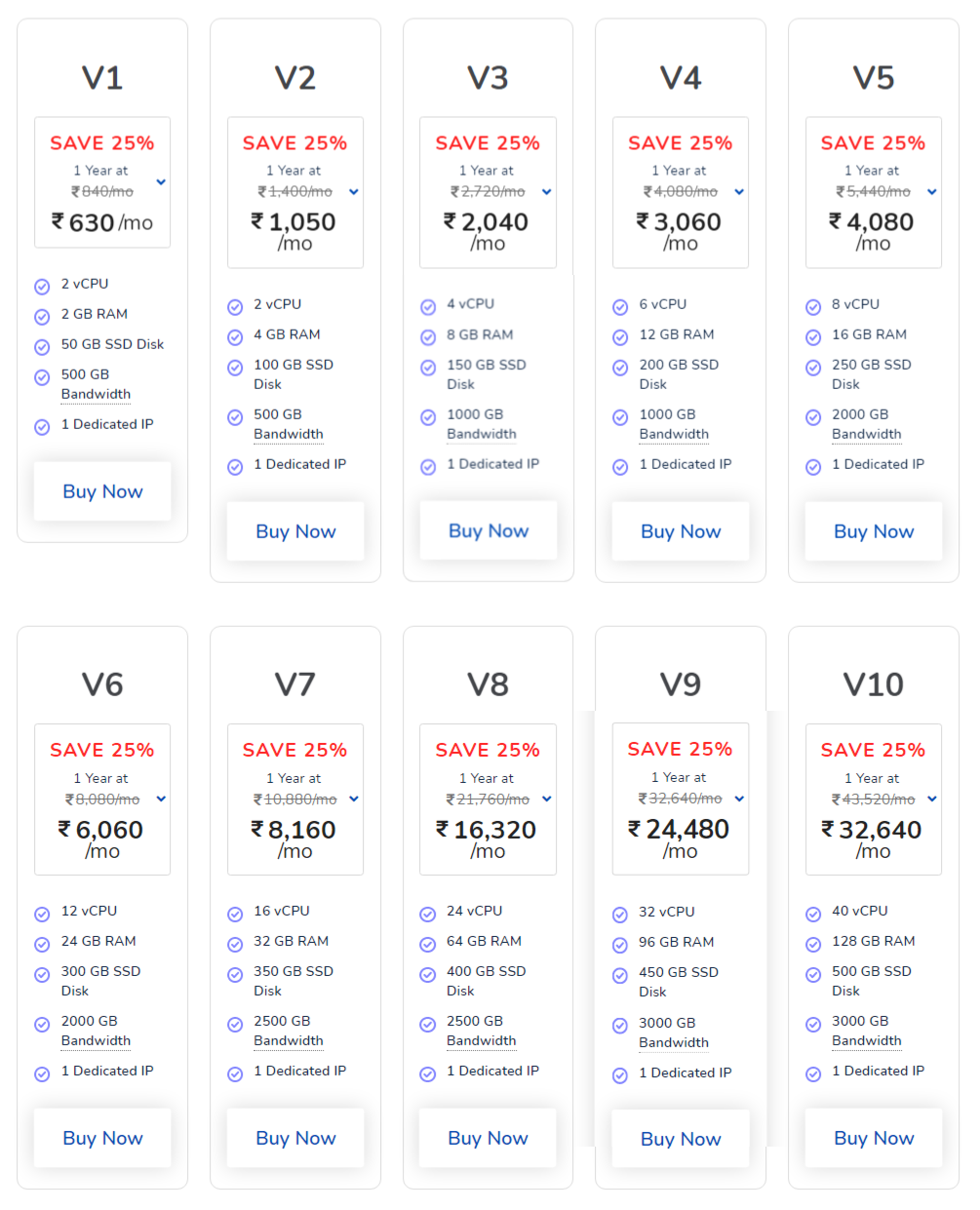Image resolution: width=980 pixels, height=1210 pixels.
Task: Buy the V1 plan now
Action: 102,491
